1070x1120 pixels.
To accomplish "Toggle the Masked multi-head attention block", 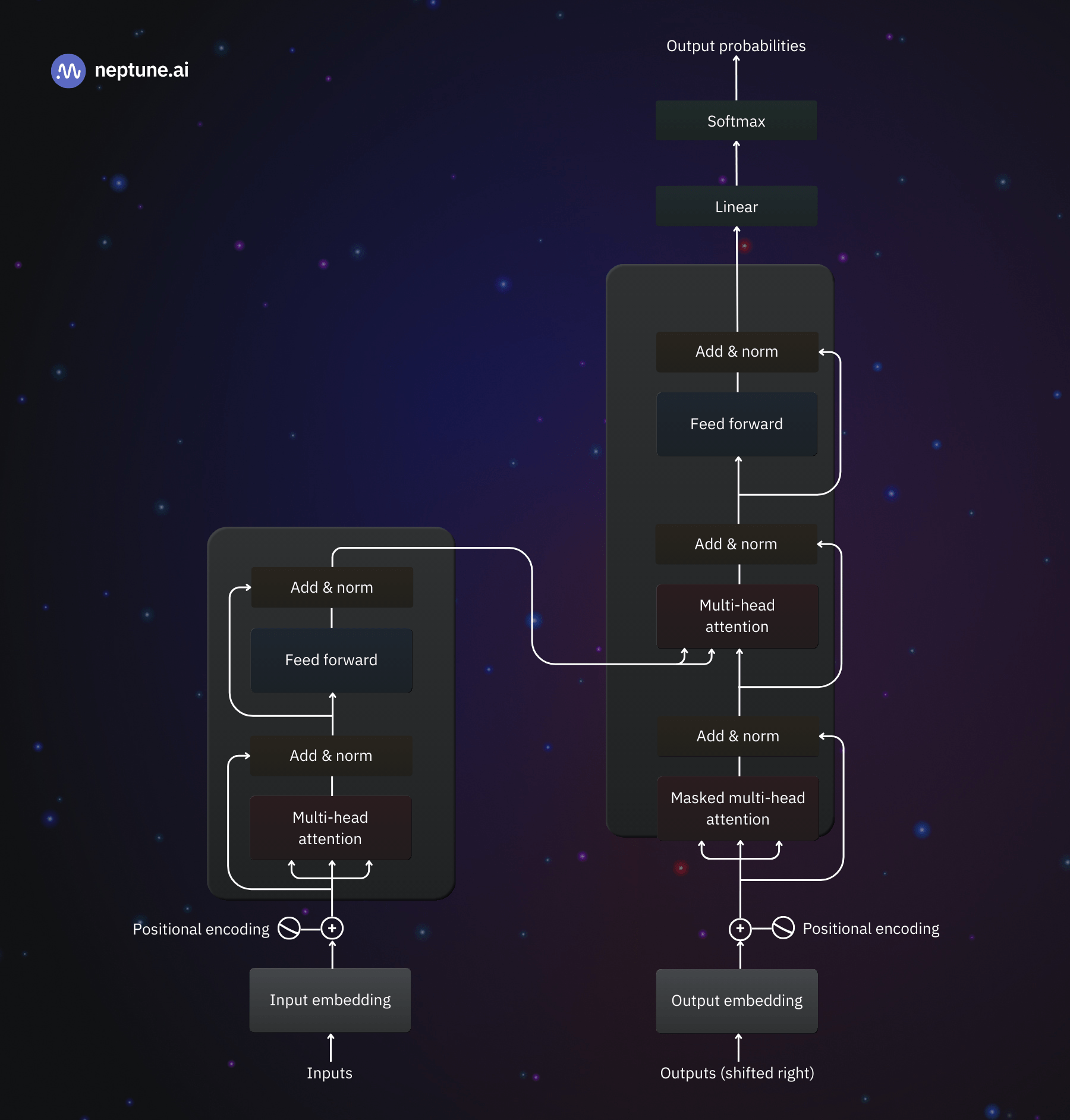I will tap(737, 808).
